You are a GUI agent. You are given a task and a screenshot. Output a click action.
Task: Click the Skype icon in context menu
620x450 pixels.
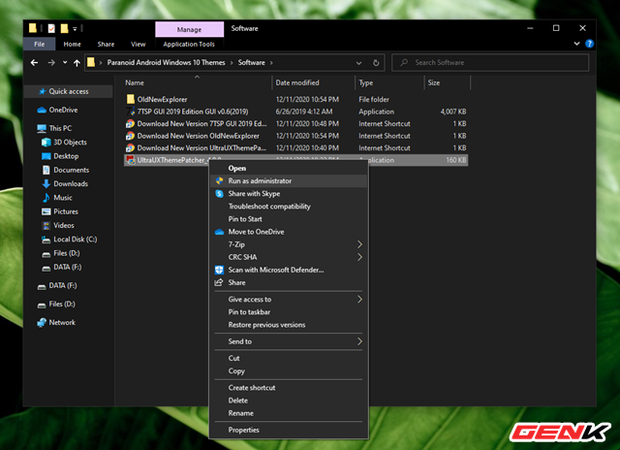coord(219,193)
